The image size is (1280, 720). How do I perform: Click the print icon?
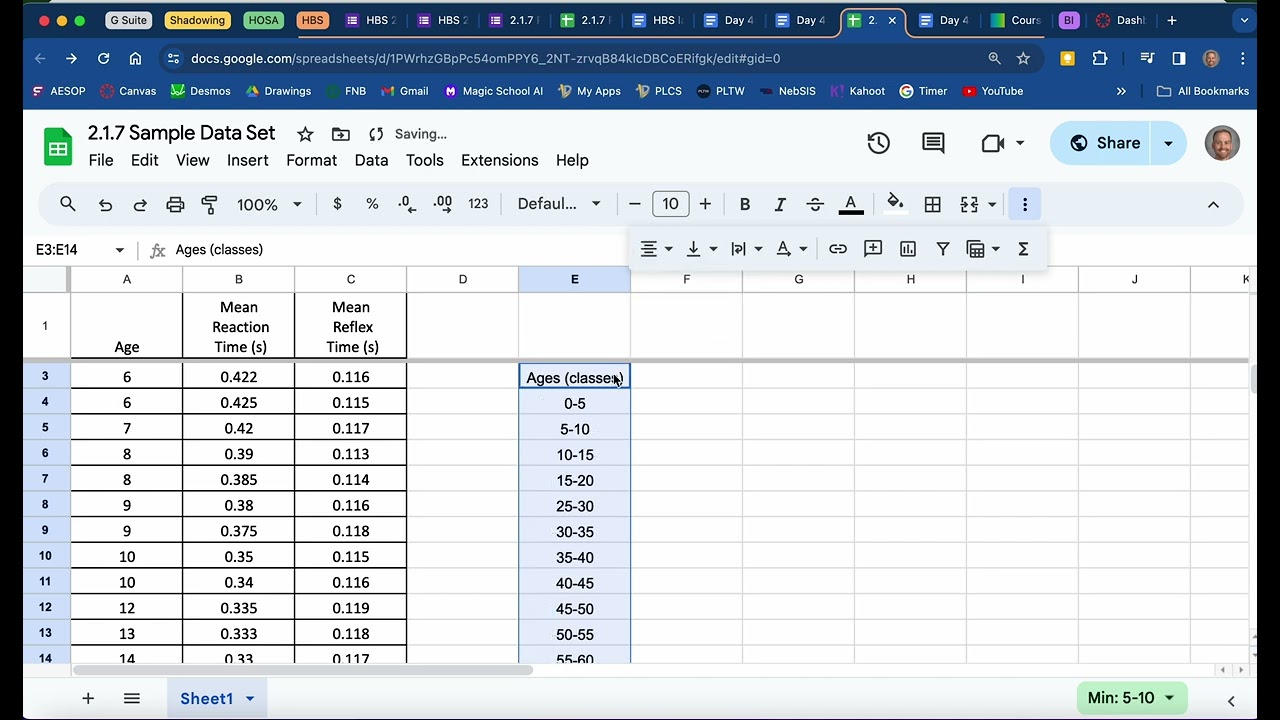tap(175, 204)
